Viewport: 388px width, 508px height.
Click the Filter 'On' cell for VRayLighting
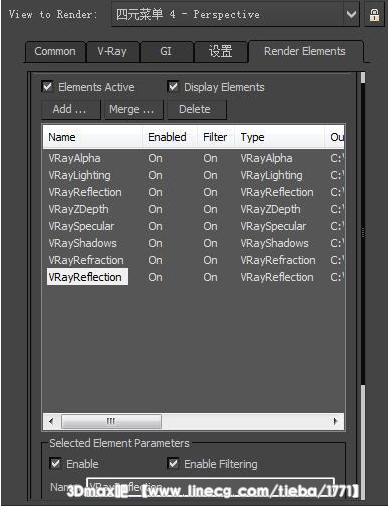click(210, 175)
